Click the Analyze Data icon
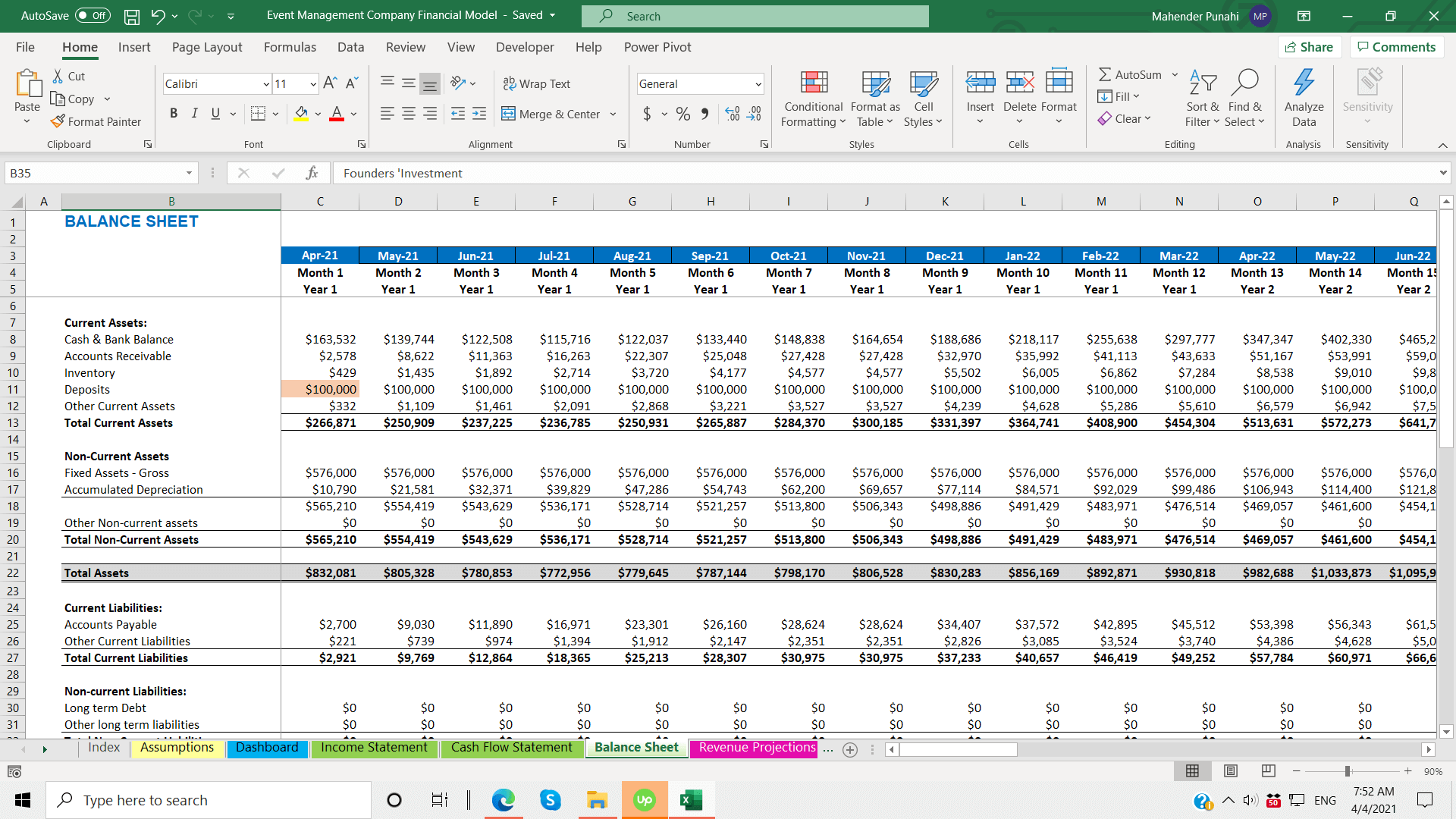This screenshot has width=1456, height=819. 1304,99
